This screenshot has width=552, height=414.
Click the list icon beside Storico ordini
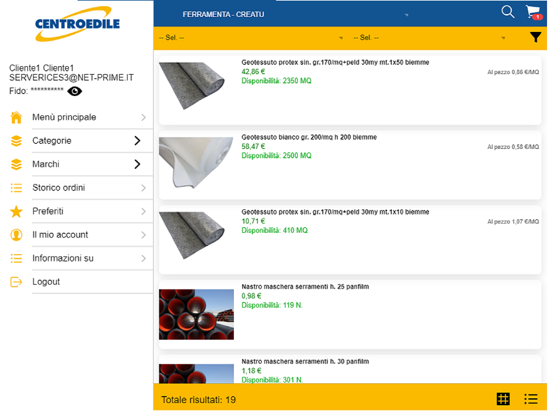[x=16, y=188]
